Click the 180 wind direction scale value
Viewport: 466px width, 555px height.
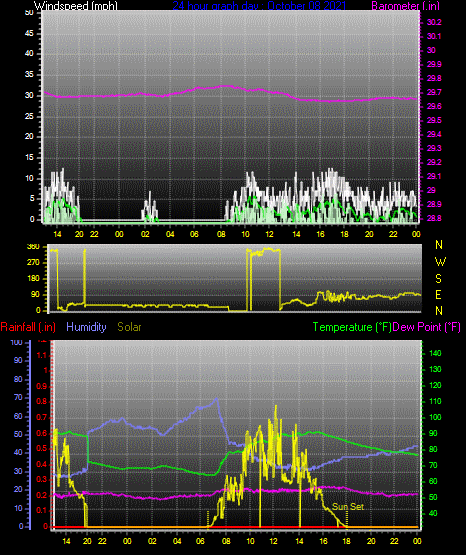click(x=33, y=279)
